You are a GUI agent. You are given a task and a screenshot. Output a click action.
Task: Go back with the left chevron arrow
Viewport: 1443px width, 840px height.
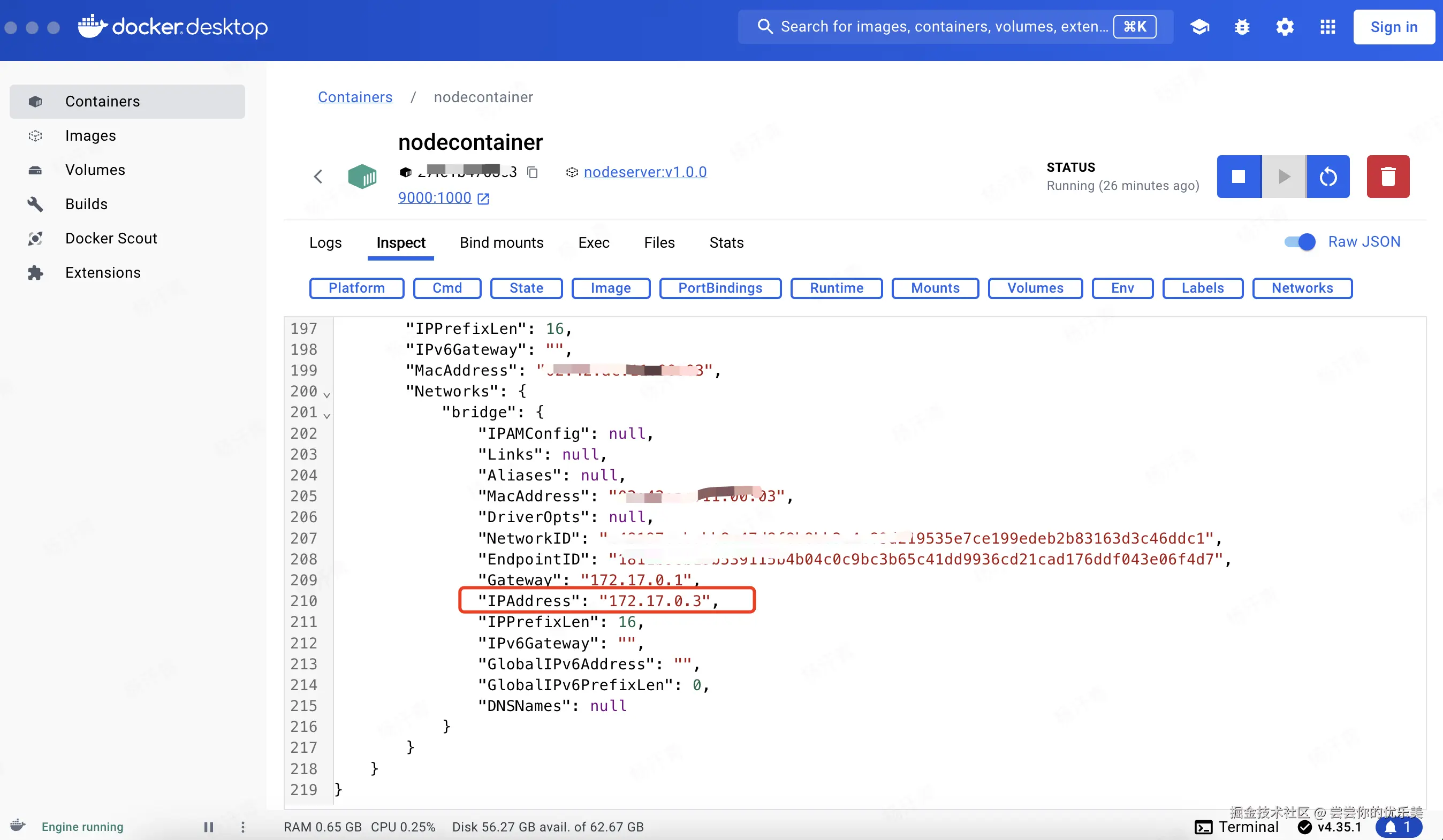[x=318, y=176]
